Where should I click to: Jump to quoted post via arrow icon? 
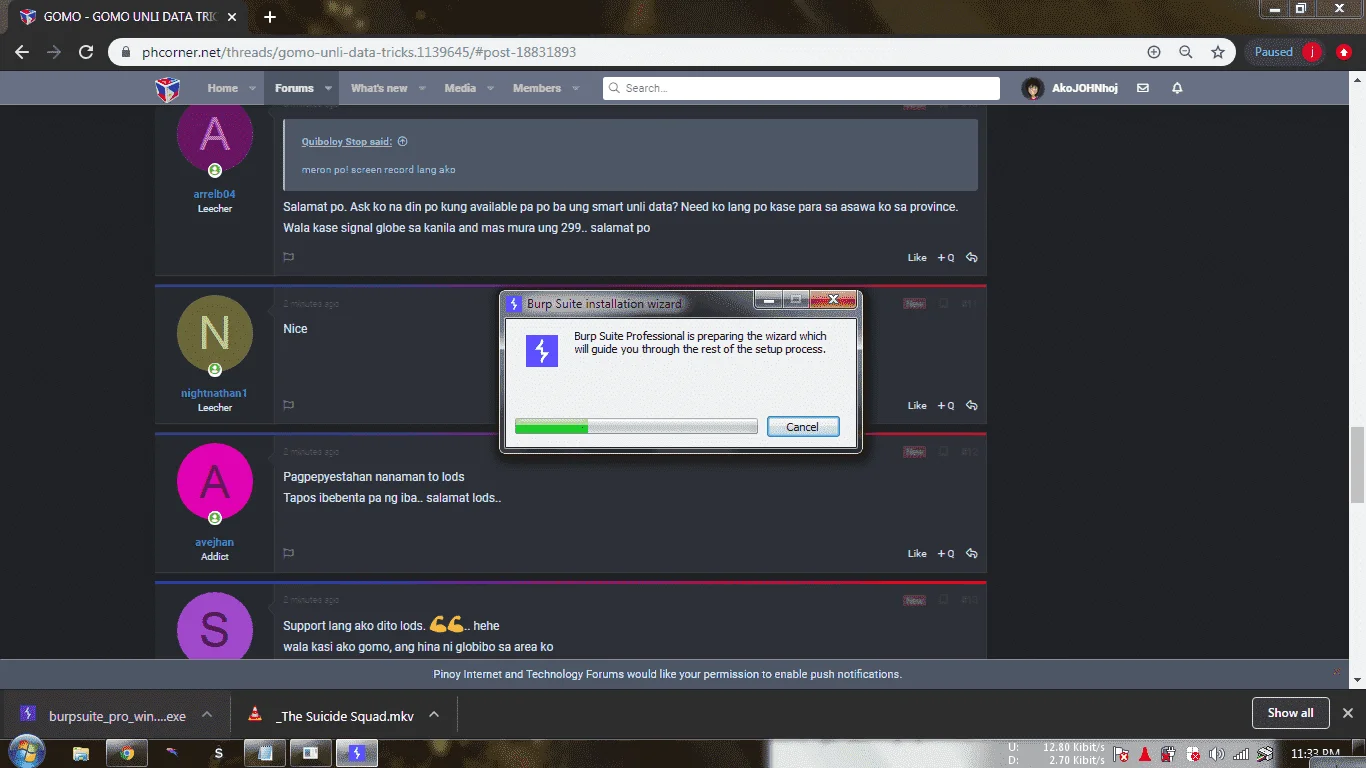[x=403, y=142]
